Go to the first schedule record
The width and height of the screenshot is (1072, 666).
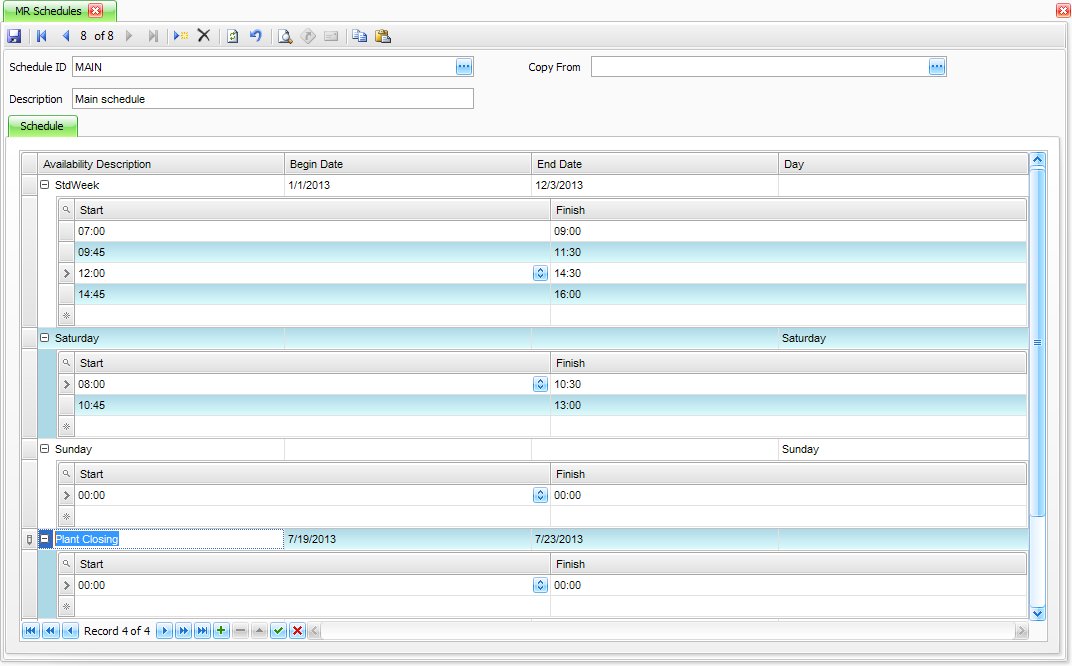[42, 36]
